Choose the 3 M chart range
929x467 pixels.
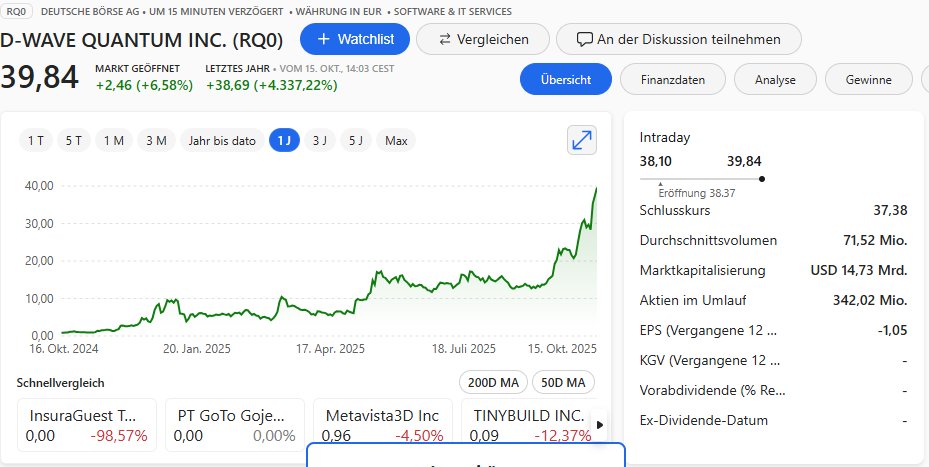(x=156, y=140)
